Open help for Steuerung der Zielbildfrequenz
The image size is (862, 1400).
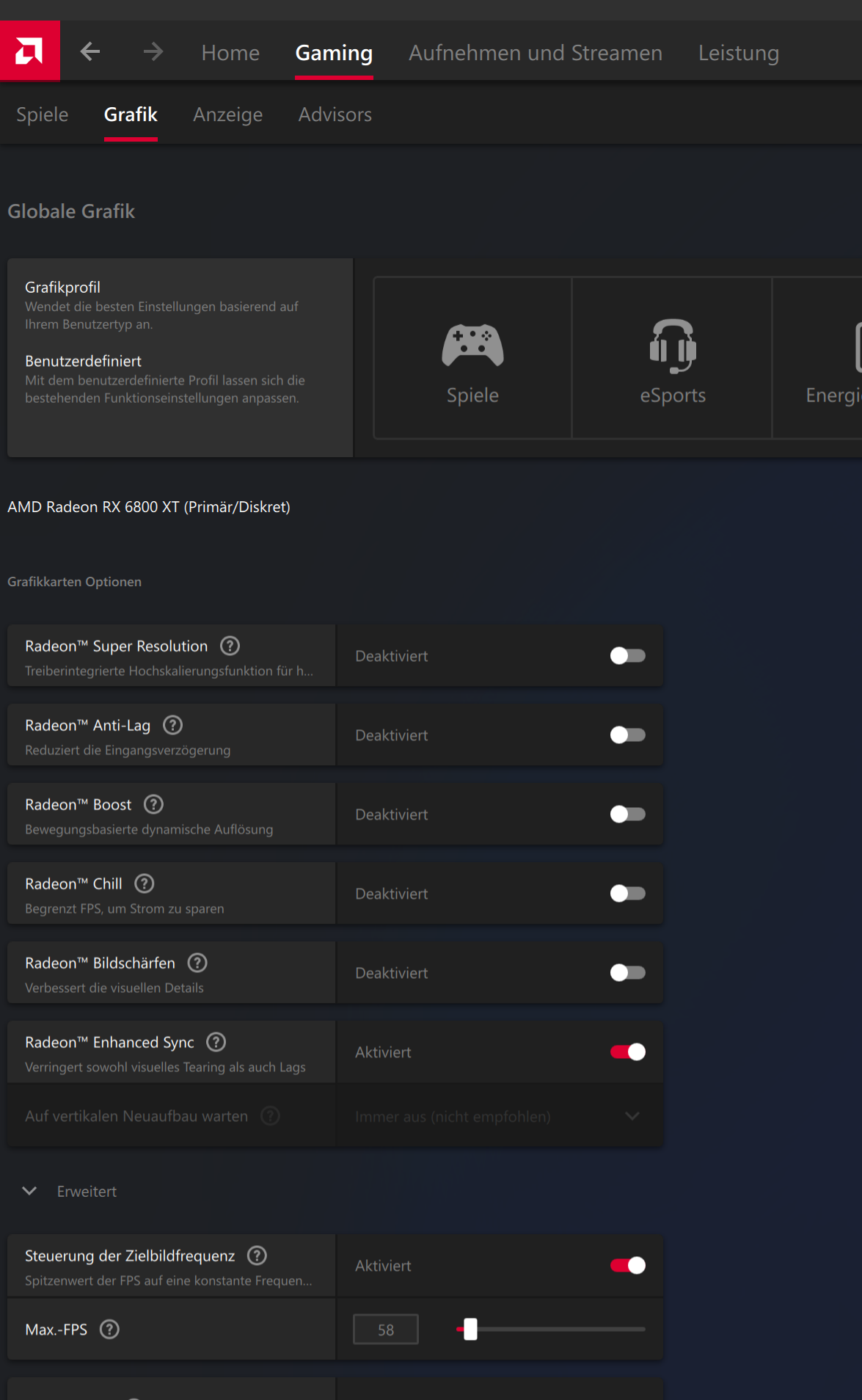click(x=257, y=1255)
